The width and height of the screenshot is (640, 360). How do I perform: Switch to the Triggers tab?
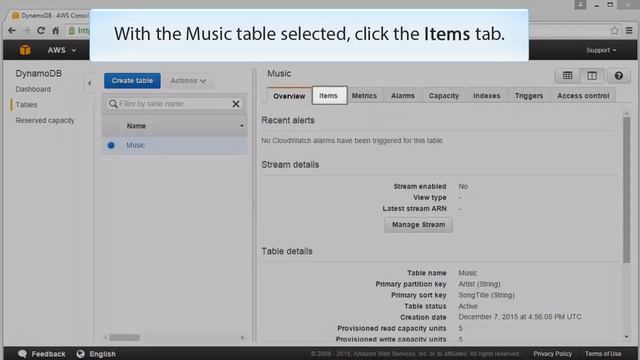[529, 96]
